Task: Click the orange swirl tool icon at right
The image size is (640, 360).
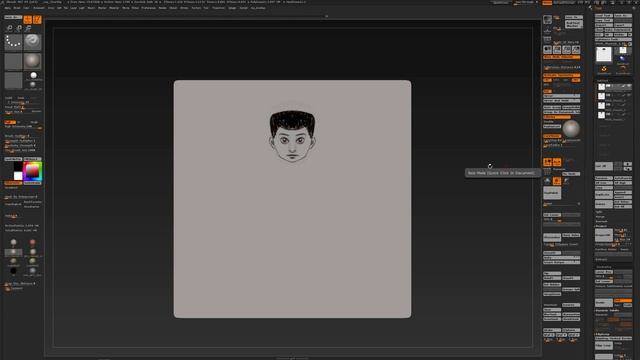Action: (604, 69)
